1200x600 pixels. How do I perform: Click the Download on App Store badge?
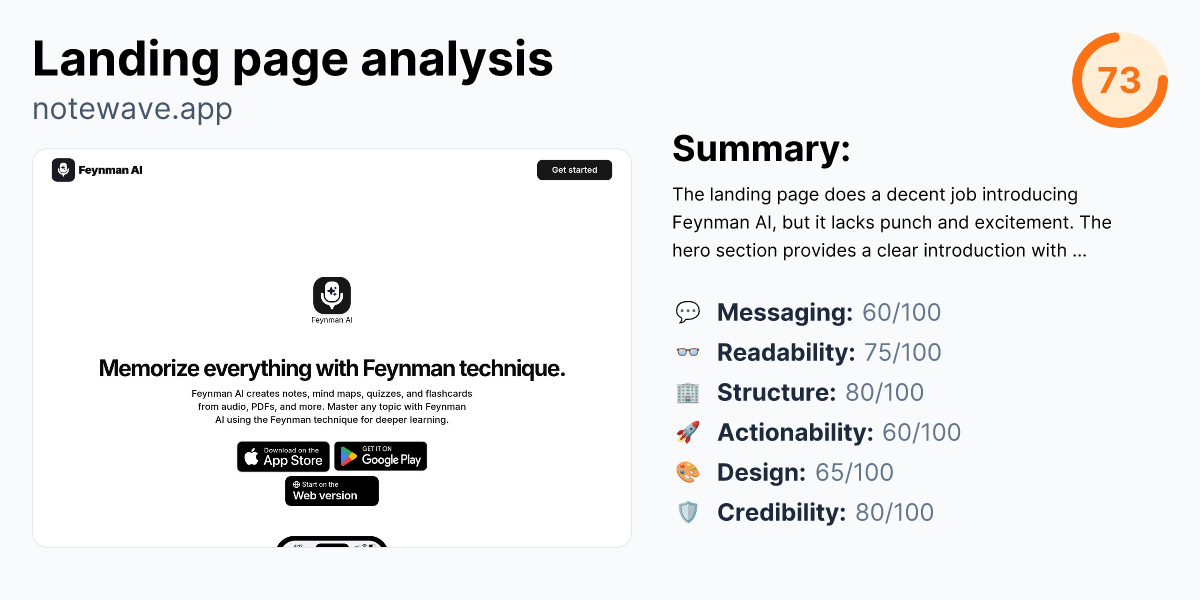[x=283, y=456]
